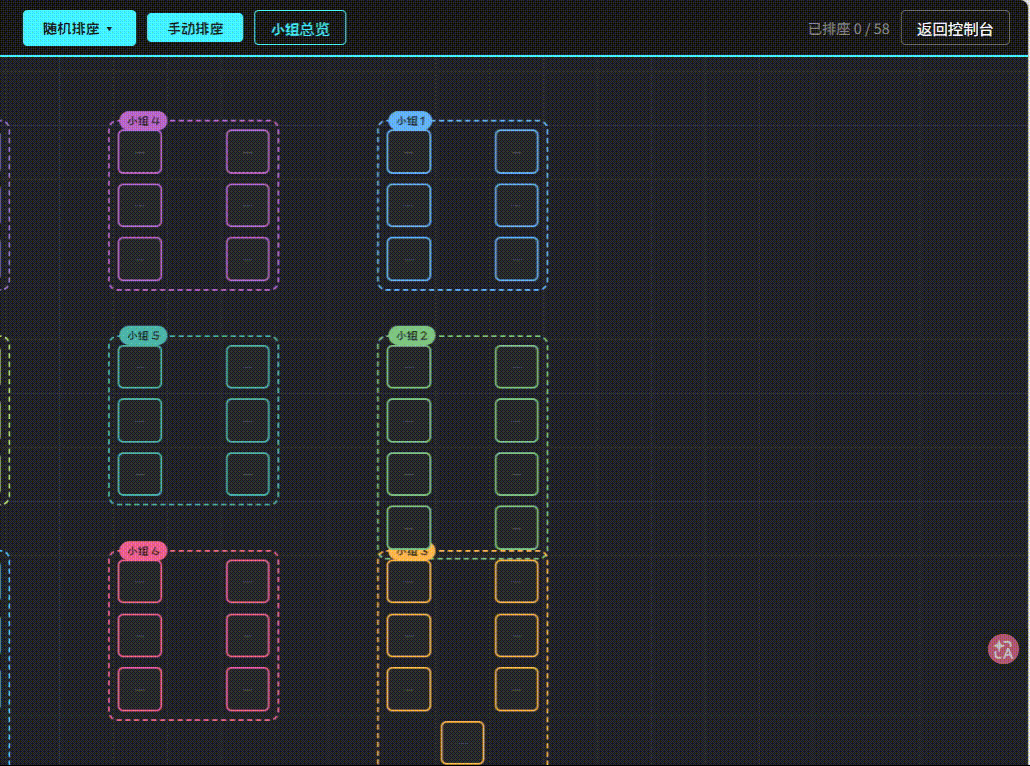Pick the top-left seat in 小组 4
This screenshot has height=766, width=1030.
140,152
